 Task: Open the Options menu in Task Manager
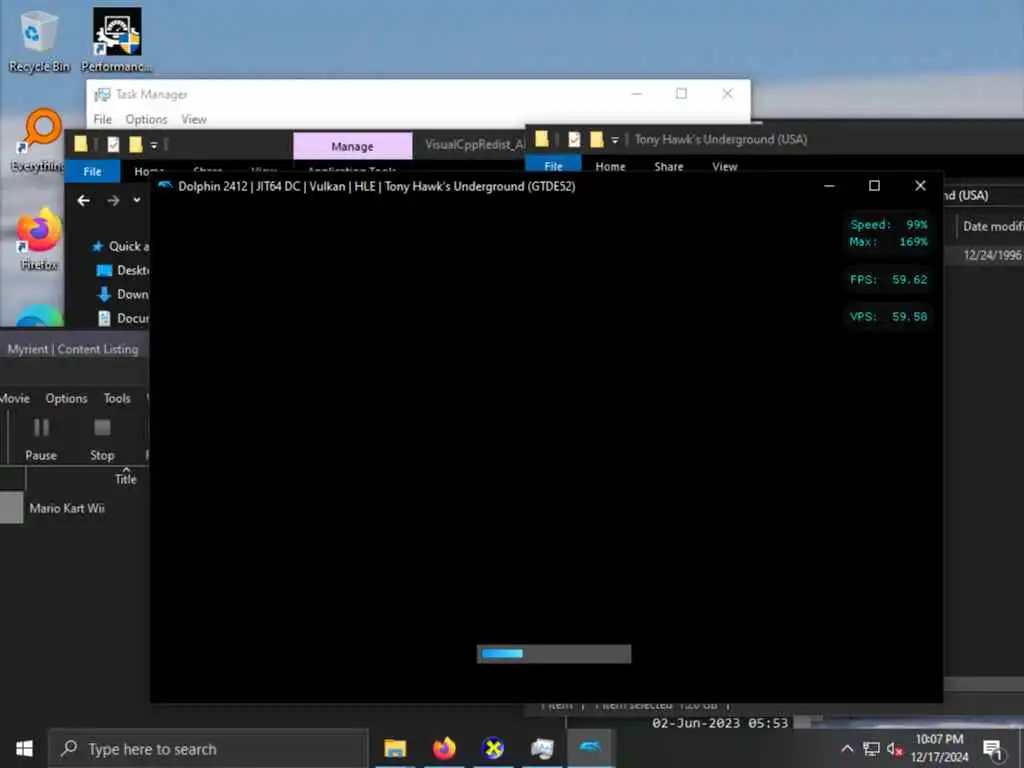146,120
